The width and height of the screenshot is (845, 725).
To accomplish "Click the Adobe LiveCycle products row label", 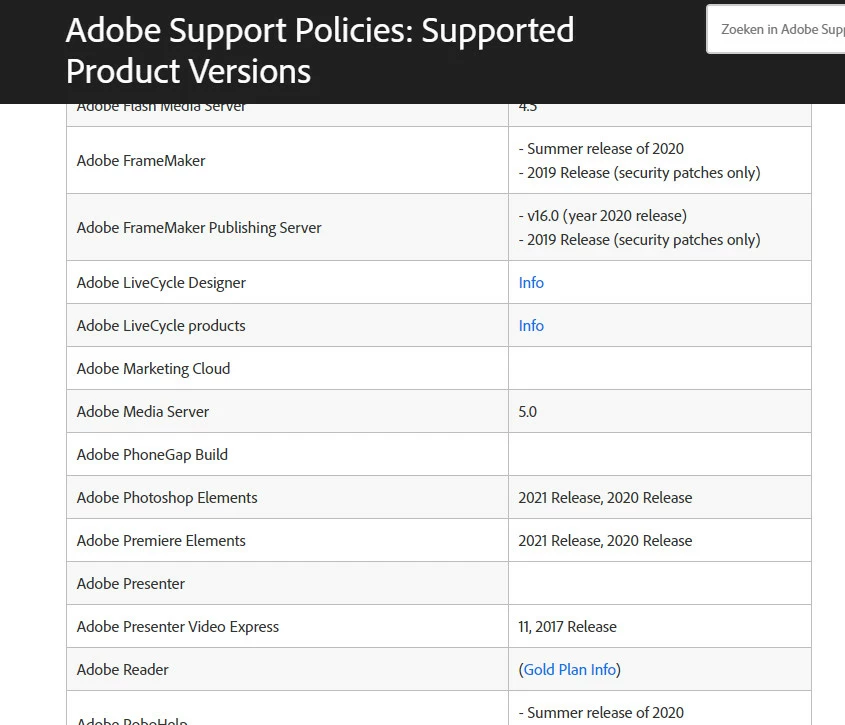I will pyautogui.click(x=161, y=326).
